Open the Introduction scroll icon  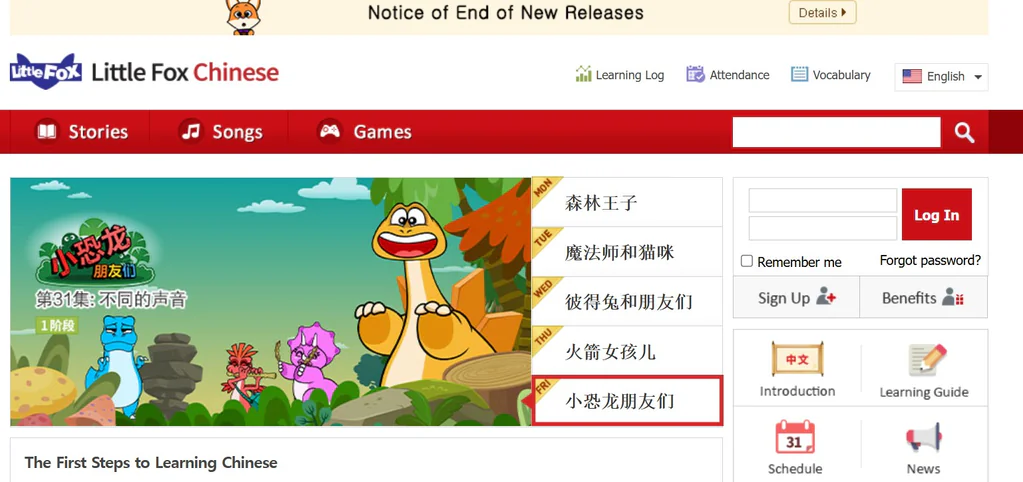click(x=797, y=359)
